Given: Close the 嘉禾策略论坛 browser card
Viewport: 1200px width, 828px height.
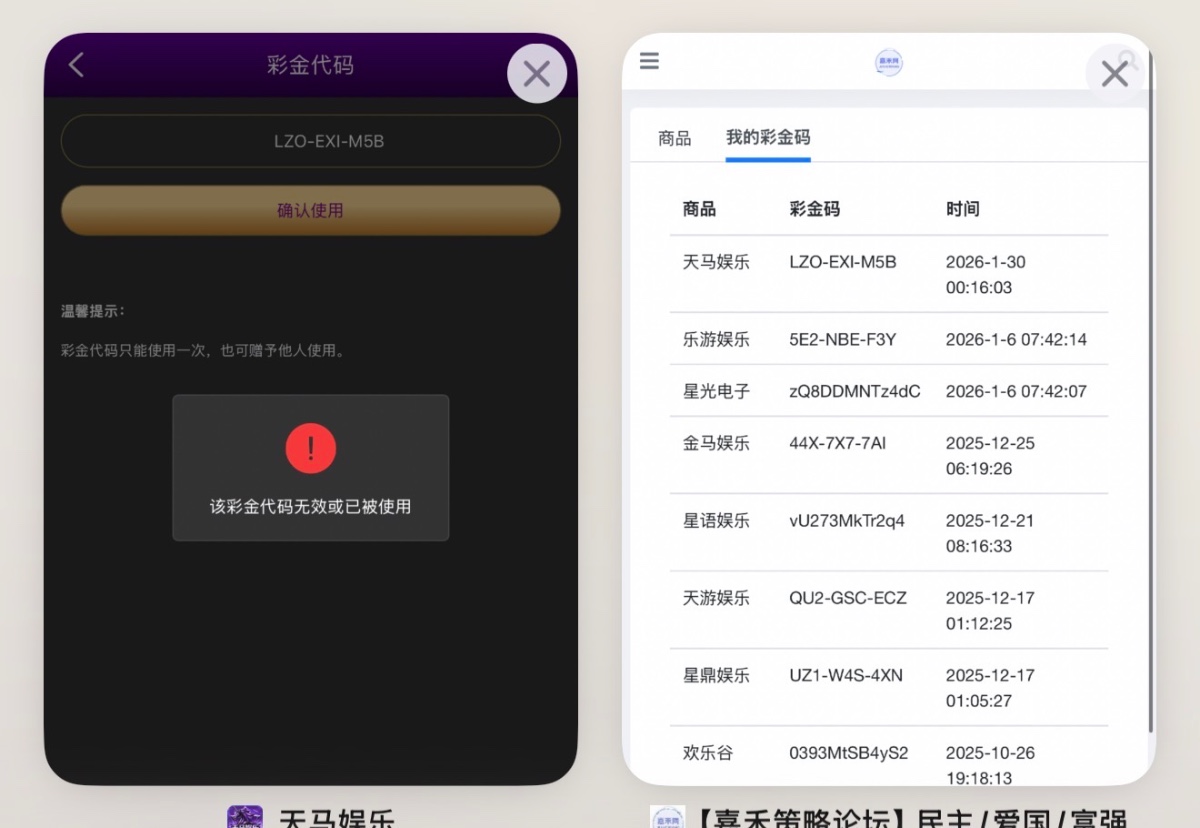Looking at the screenshot, I should pos(1114,74).
